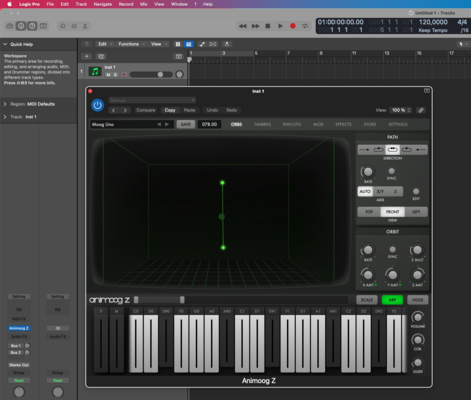This screenshot has height=400, width=471.
Task: Open the plugin View 100% dropdown
Action: pos(401,110)
